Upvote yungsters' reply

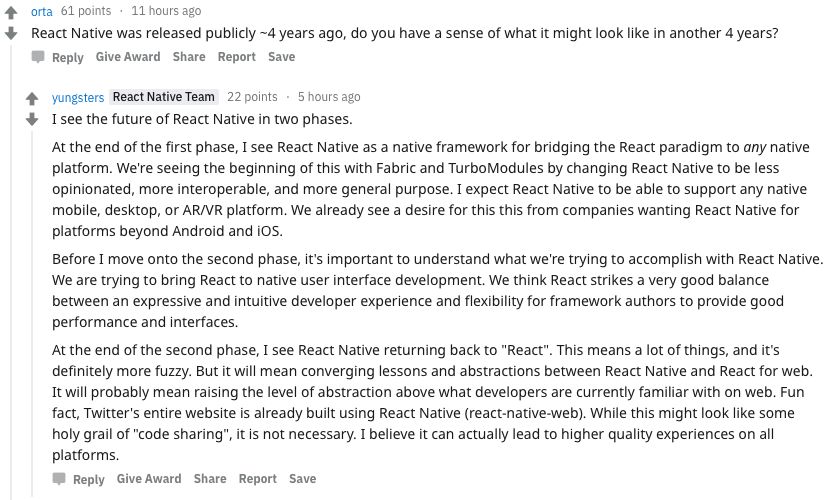pyautogui.click(x=32, y=99)
